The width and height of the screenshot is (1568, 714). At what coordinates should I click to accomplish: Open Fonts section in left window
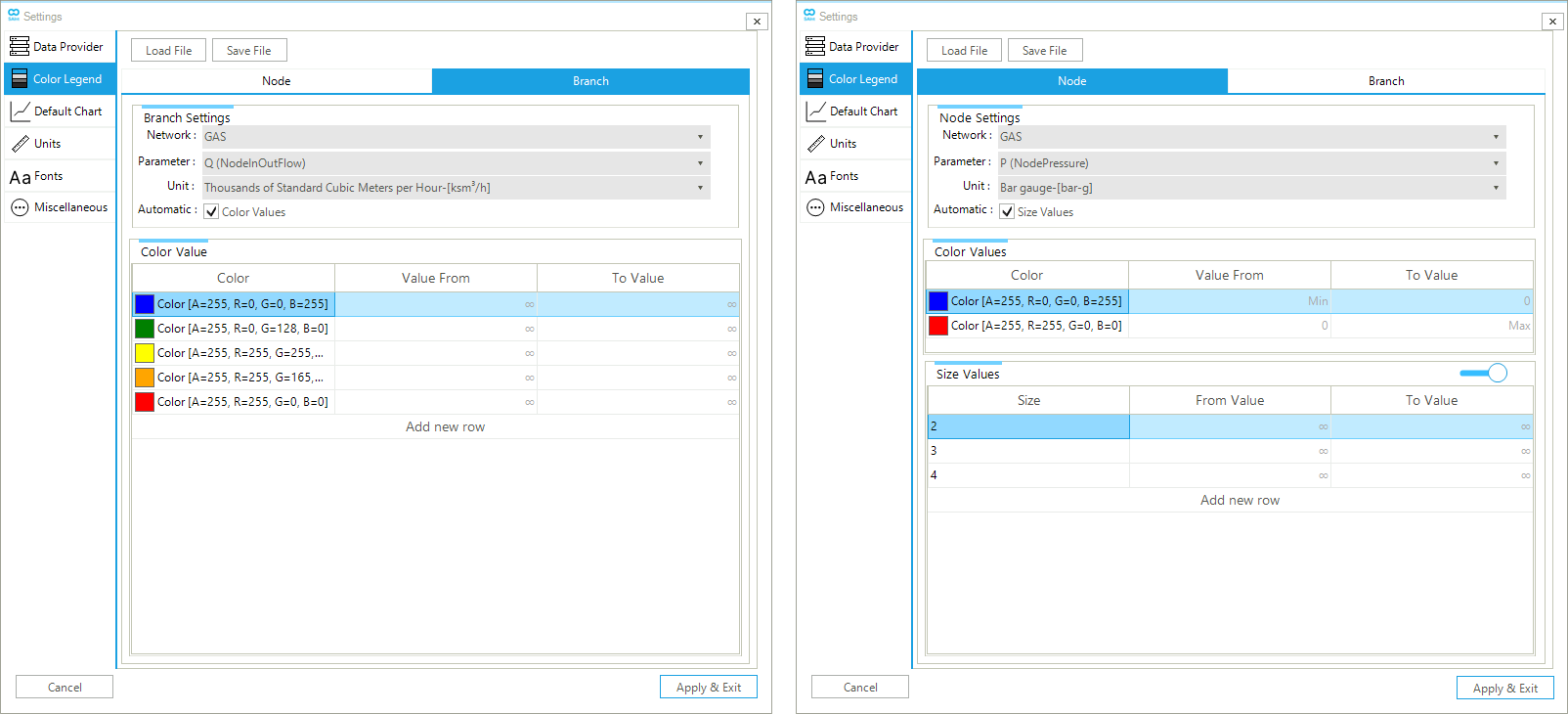pos(59,176)
